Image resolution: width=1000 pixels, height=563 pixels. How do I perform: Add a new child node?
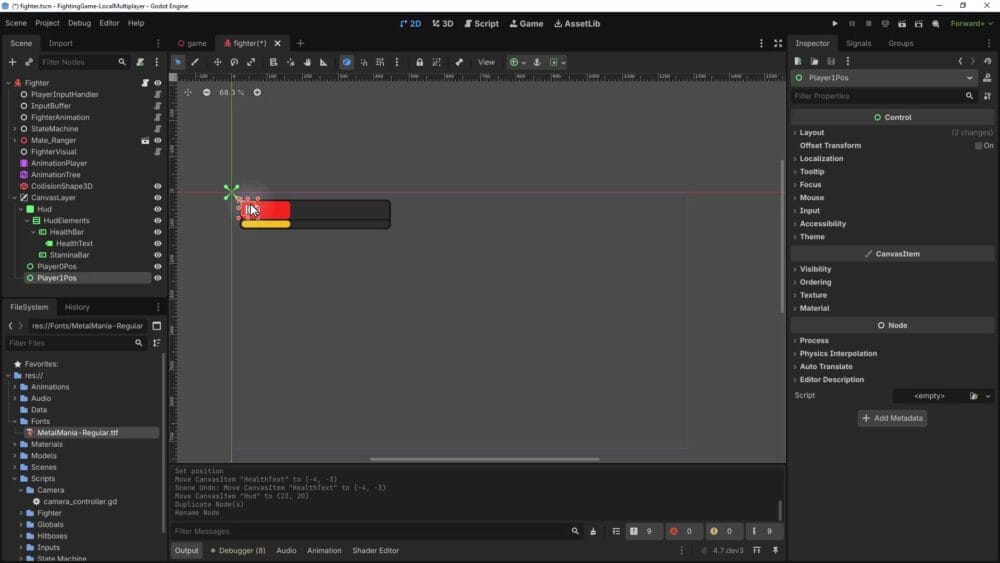point(12,62)
